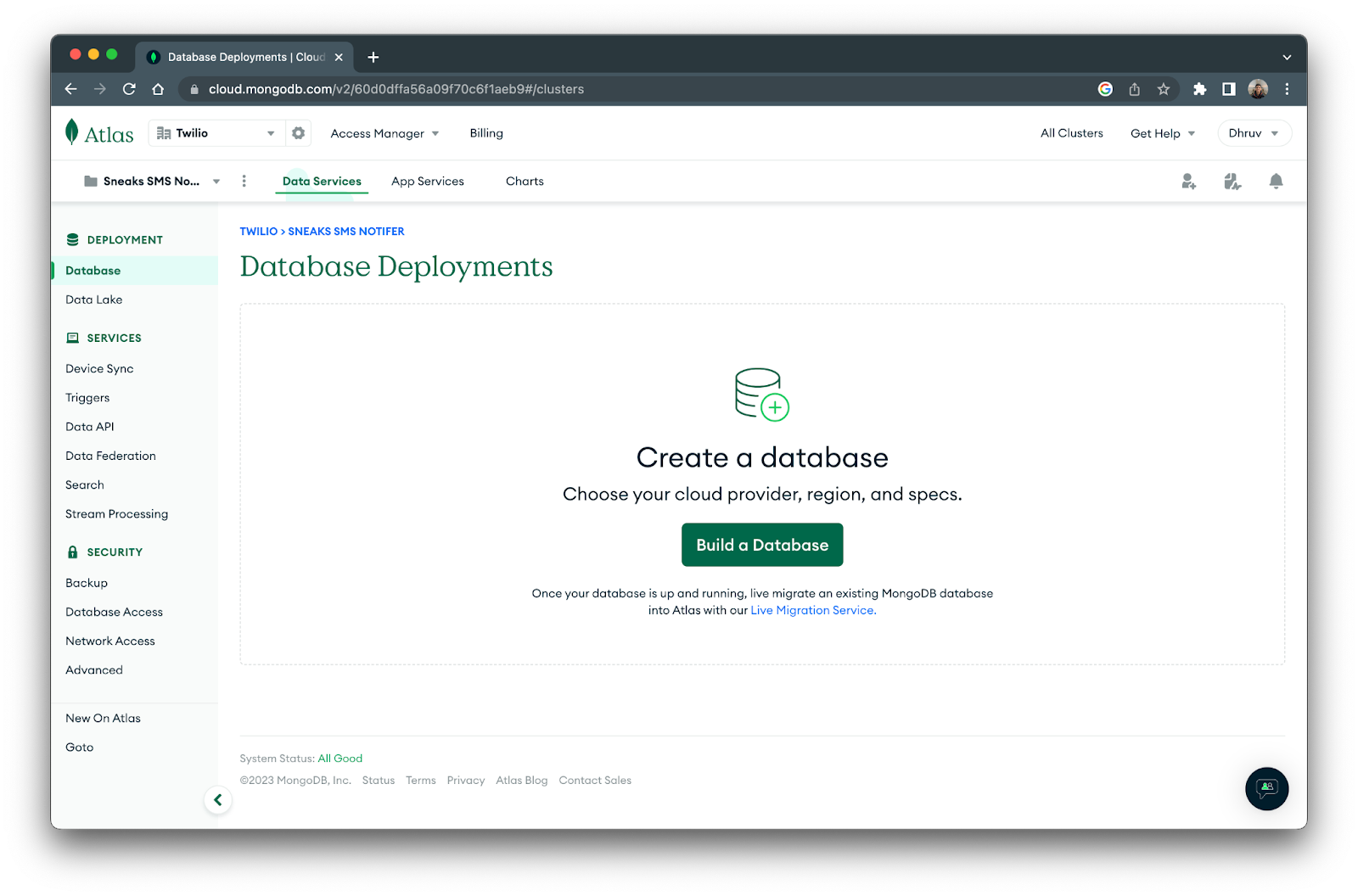Open Privacy footer link
This screenshot has height=896, width=1358.
(466, 781)
